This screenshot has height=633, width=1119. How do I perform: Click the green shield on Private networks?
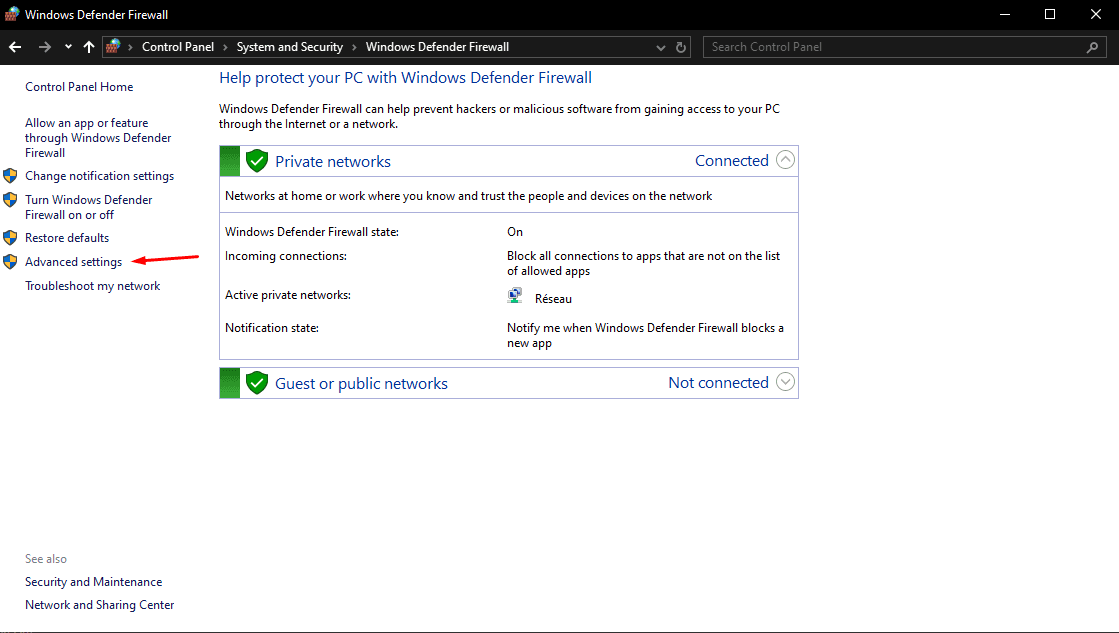coord(257,161)
